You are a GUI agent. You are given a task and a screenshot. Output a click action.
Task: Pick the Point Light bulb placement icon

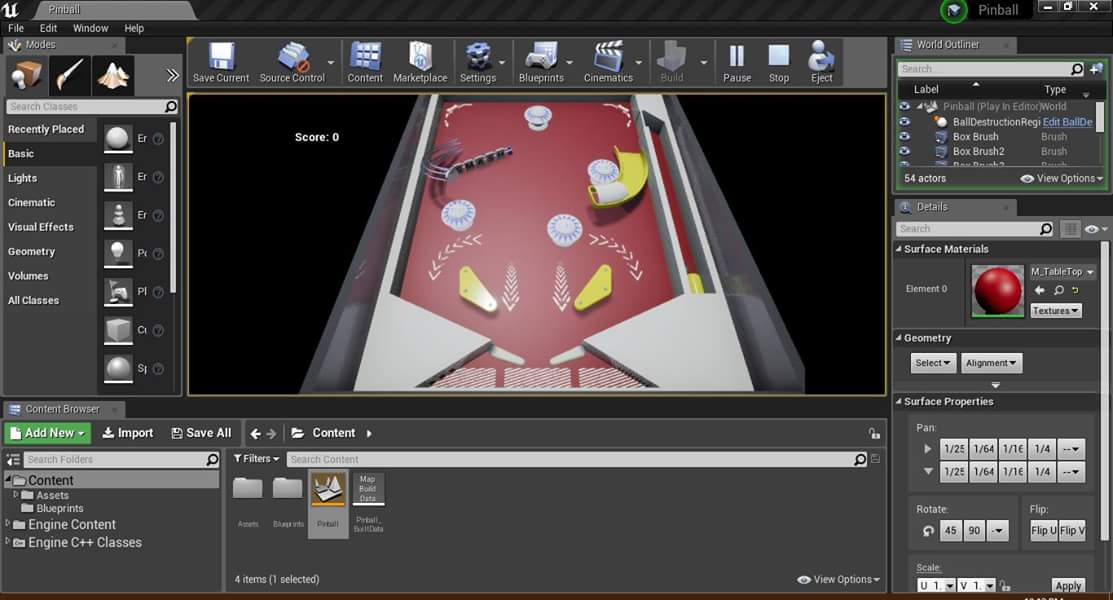(118, 253)
